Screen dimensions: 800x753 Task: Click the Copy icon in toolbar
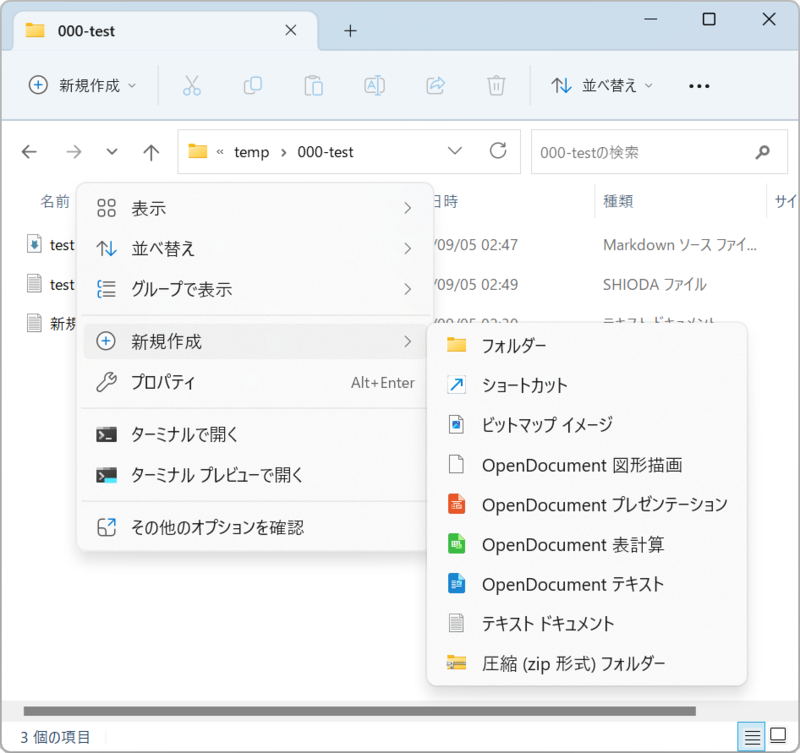[x=253, y=86]
